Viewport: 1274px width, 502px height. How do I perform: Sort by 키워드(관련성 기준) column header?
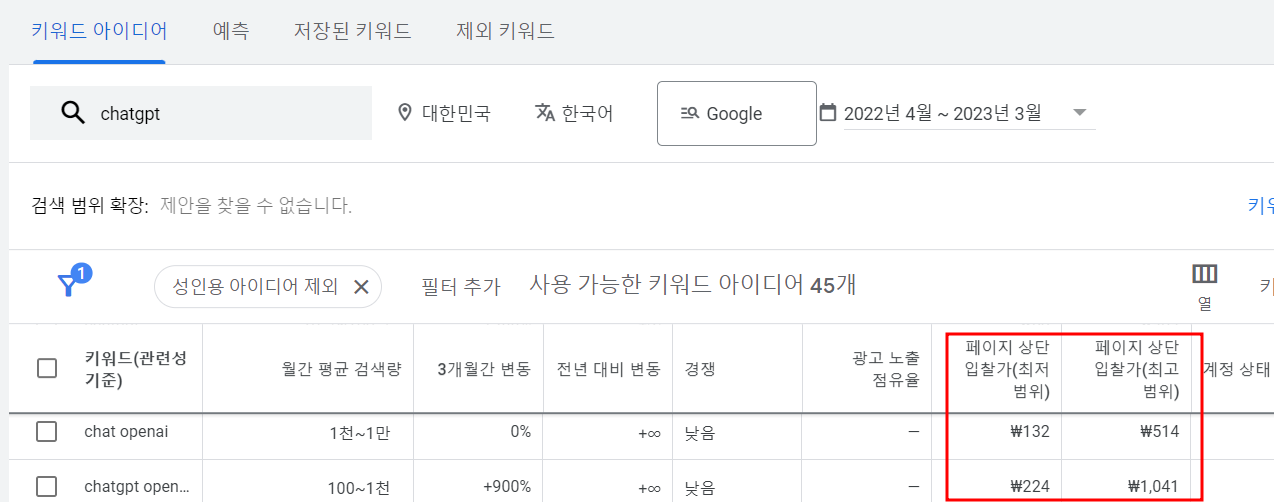coord(135,368)
